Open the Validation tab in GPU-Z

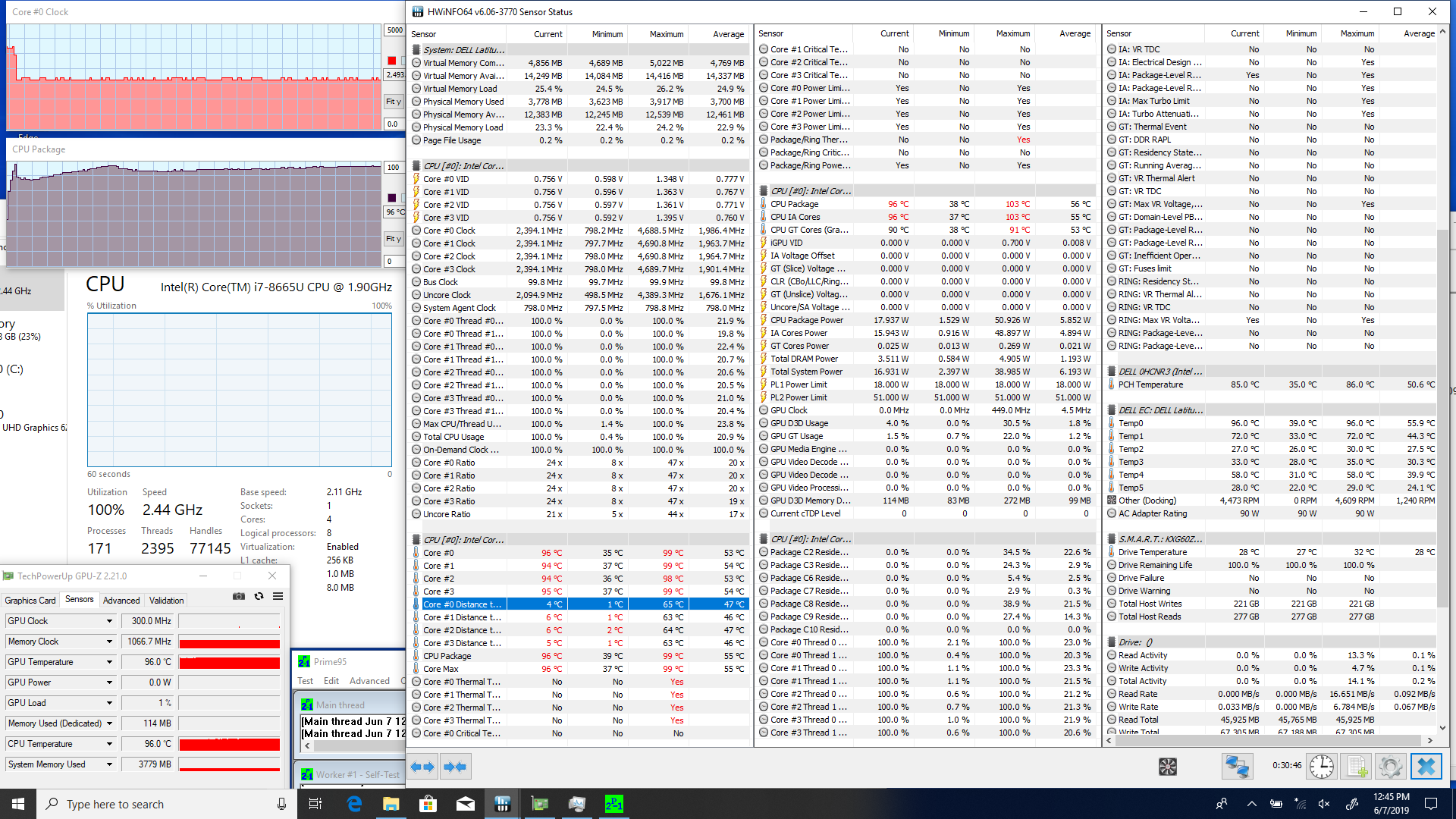pyautogui.click(x=166, y=600)
